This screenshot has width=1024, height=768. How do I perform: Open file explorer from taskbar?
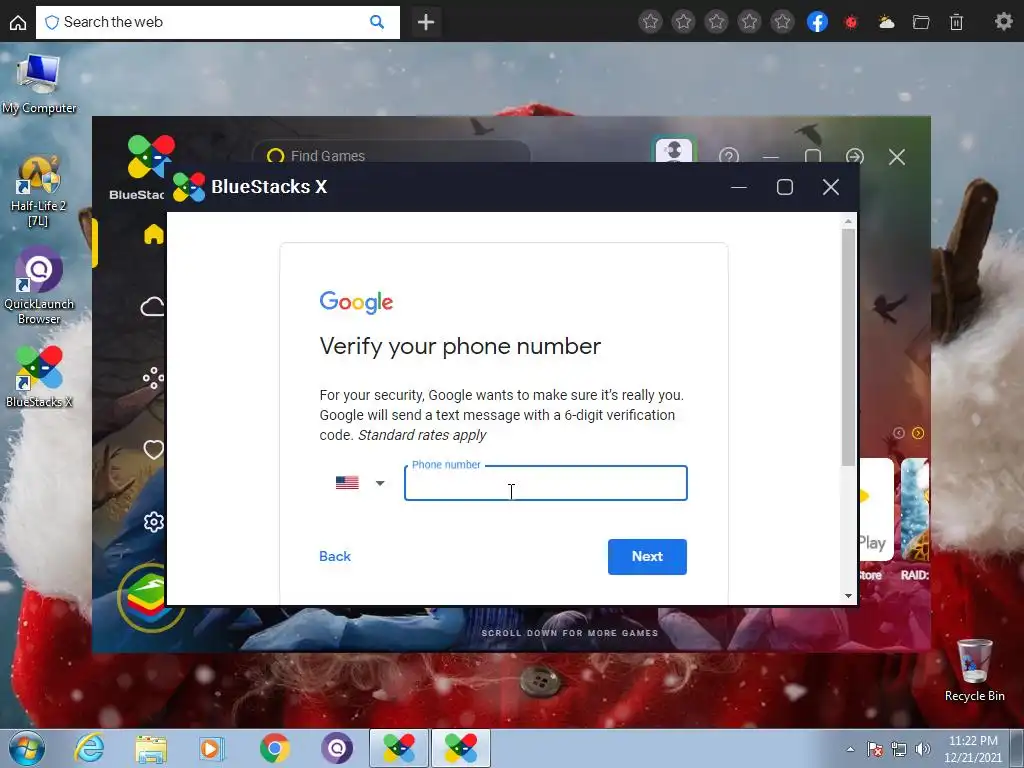151,748
